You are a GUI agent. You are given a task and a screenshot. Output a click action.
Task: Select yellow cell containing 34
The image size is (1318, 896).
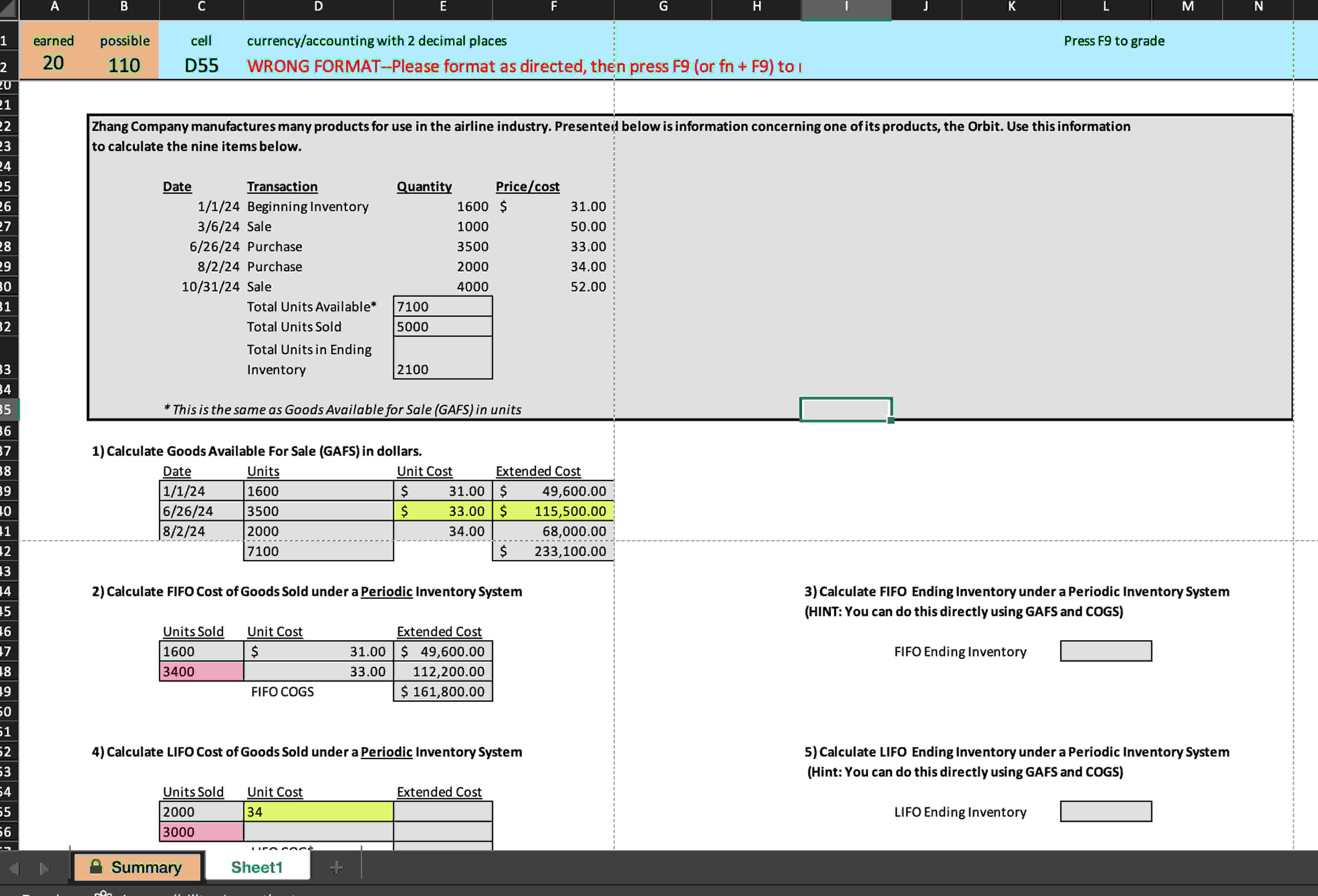[x=318, y=812]
